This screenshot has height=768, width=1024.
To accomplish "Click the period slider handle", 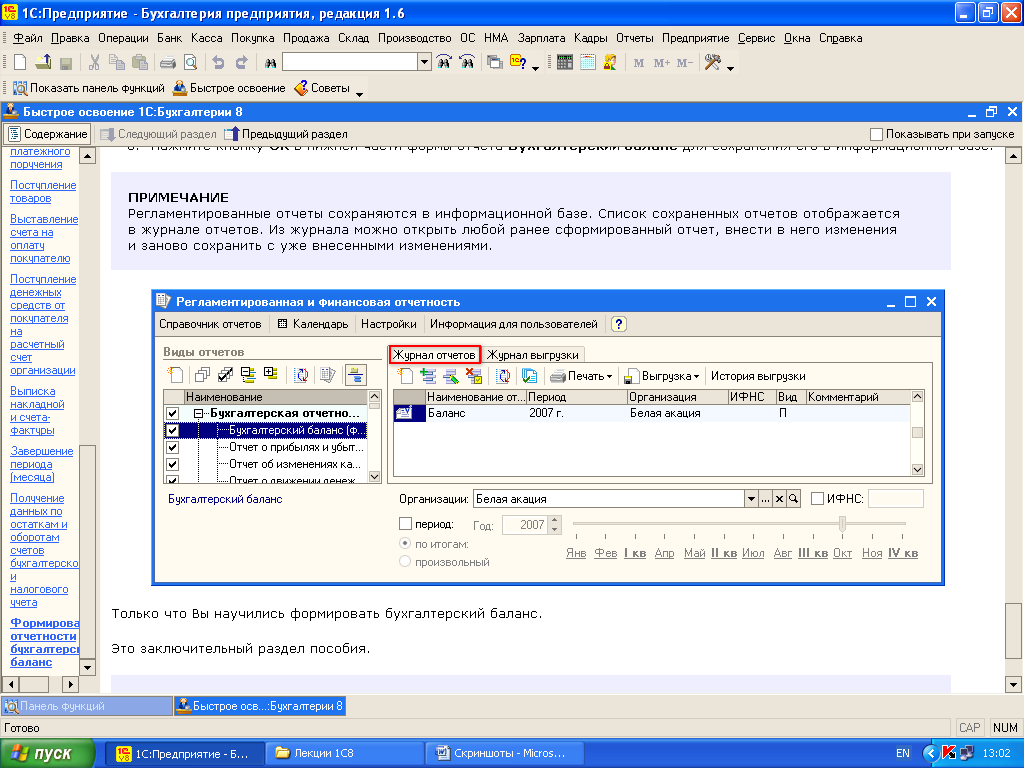I will 842,524.
